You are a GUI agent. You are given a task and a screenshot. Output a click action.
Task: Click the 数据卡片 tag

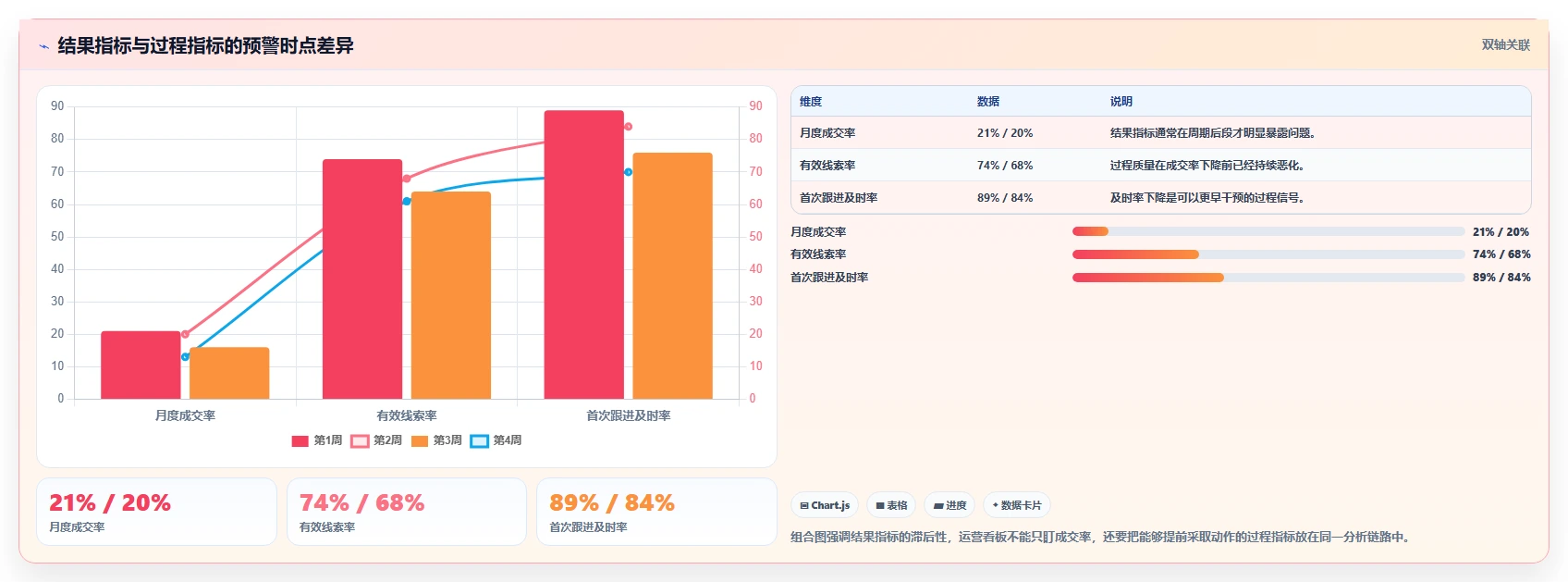[x=1016, y=505]
